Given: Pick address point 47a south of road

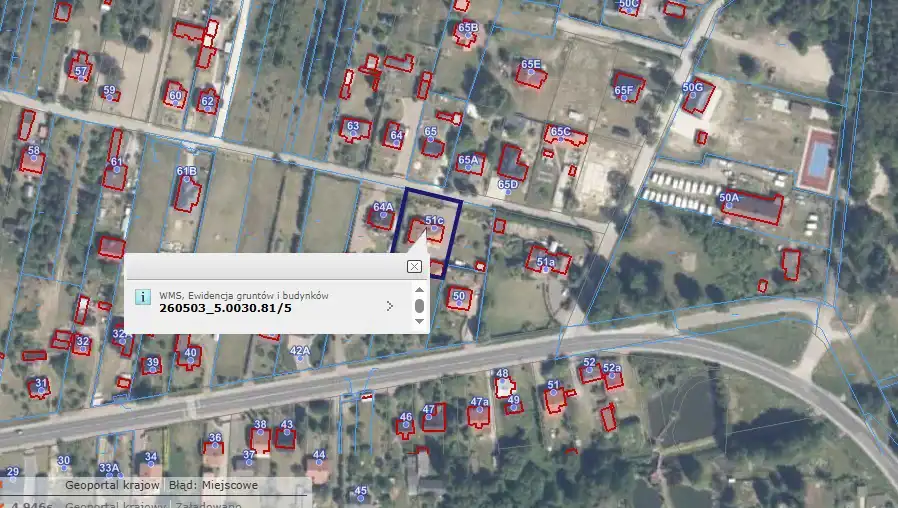Looking at the screenshot, I should (x=479, y=410).
